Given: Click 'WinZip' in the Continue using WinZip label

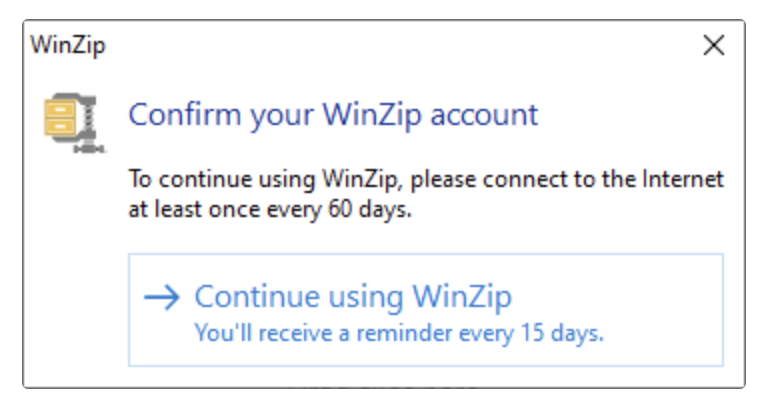Looking at the screenshot, I should (x=462, y=297).
